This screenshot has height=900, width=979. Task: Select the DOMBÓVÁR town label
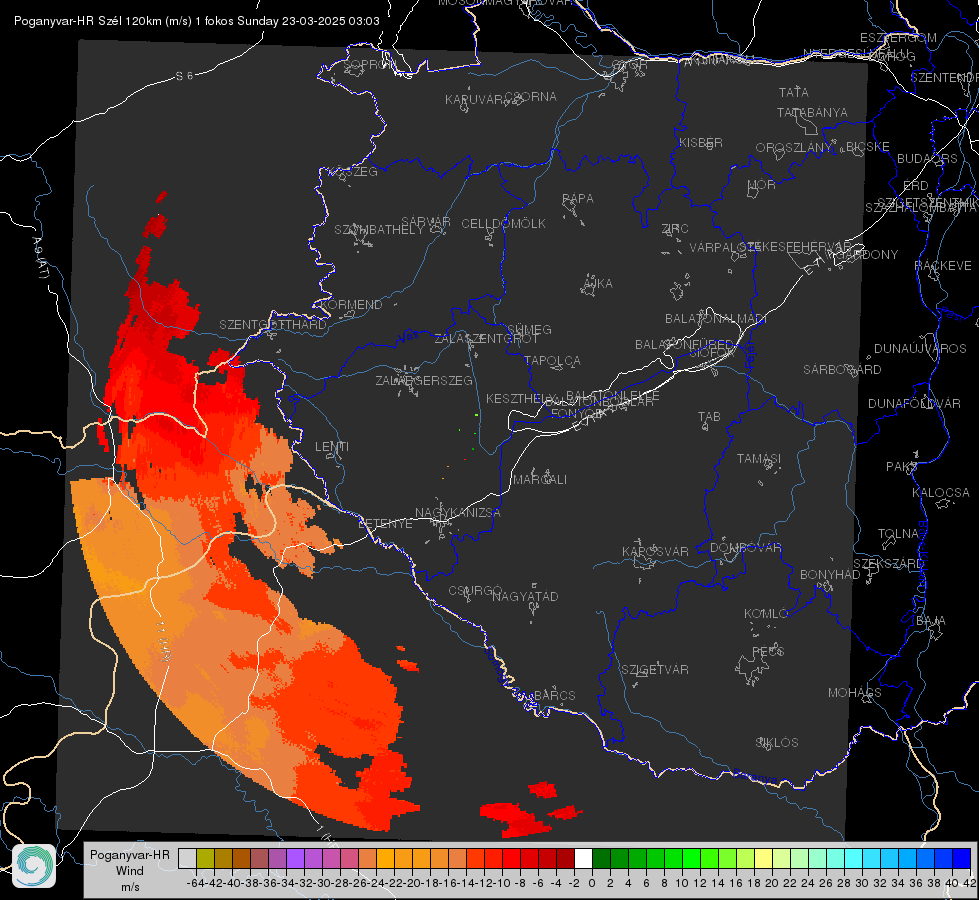tap(745, 548)
